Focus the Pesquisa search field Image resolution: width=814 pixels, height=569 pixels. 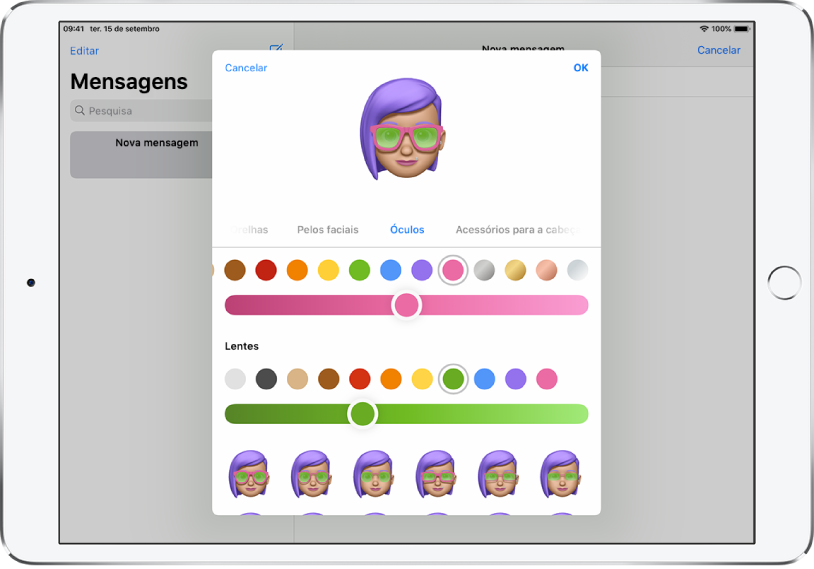[x=141, y=111]
